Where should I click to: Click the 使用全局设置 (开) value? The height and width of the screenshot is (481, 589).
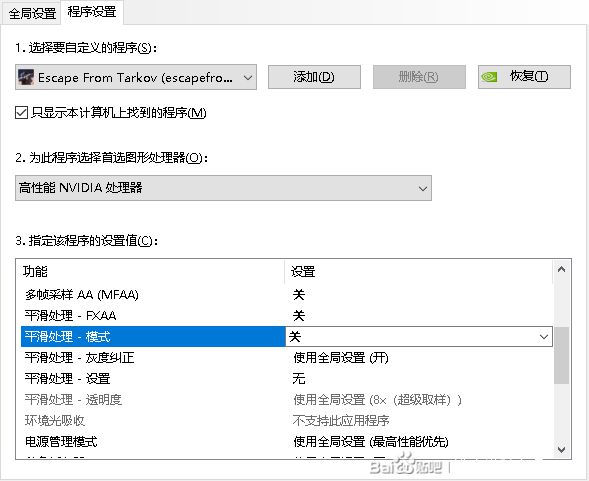(341, 358)
